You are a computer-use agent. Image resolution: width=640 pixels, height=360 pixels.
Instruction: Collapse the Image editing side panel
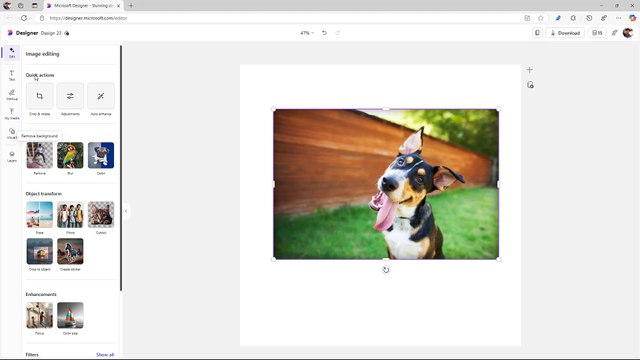(126, 211)
